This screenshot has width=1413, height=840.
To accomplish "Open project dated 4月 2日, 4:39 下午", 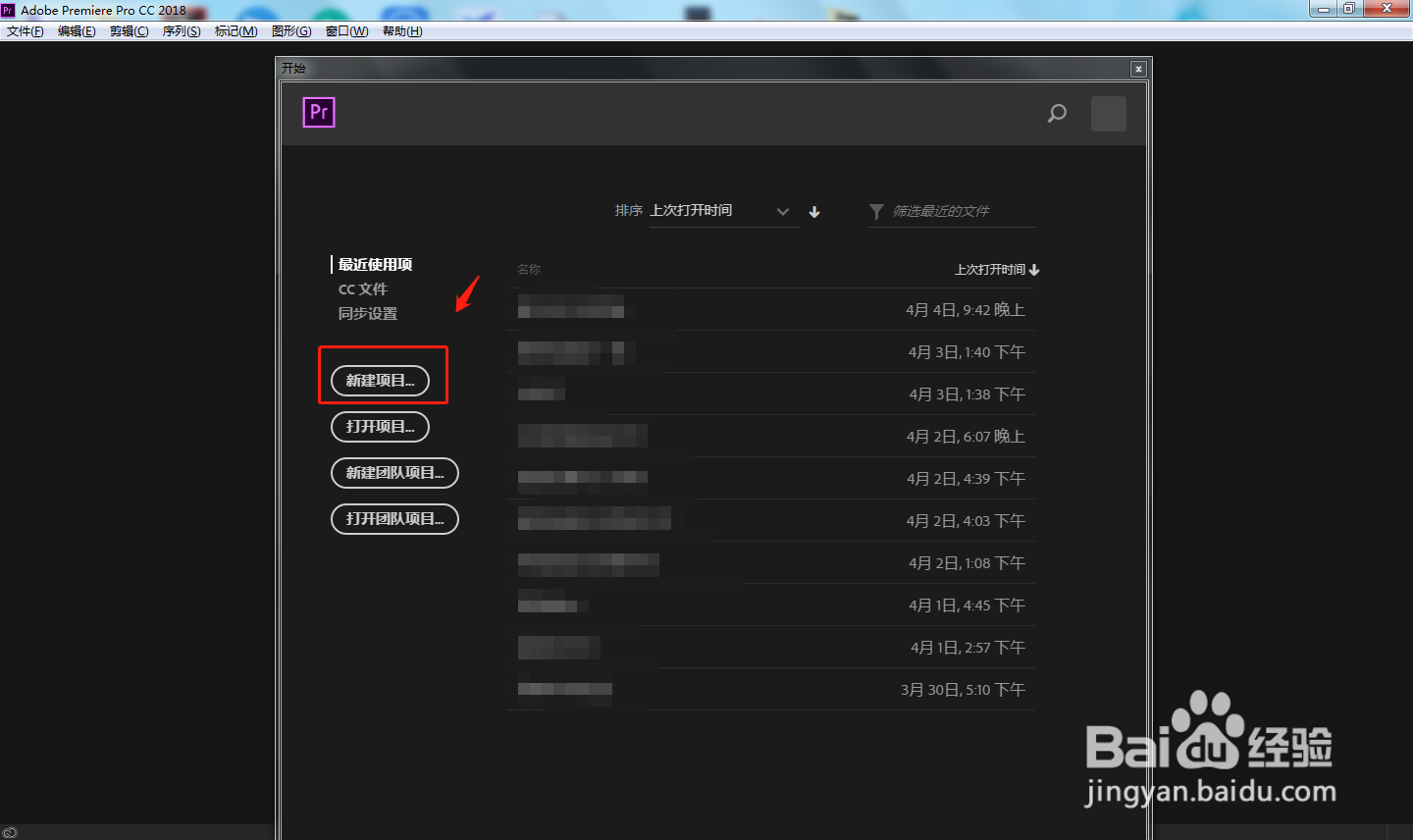I will click(x=772, y=479).
